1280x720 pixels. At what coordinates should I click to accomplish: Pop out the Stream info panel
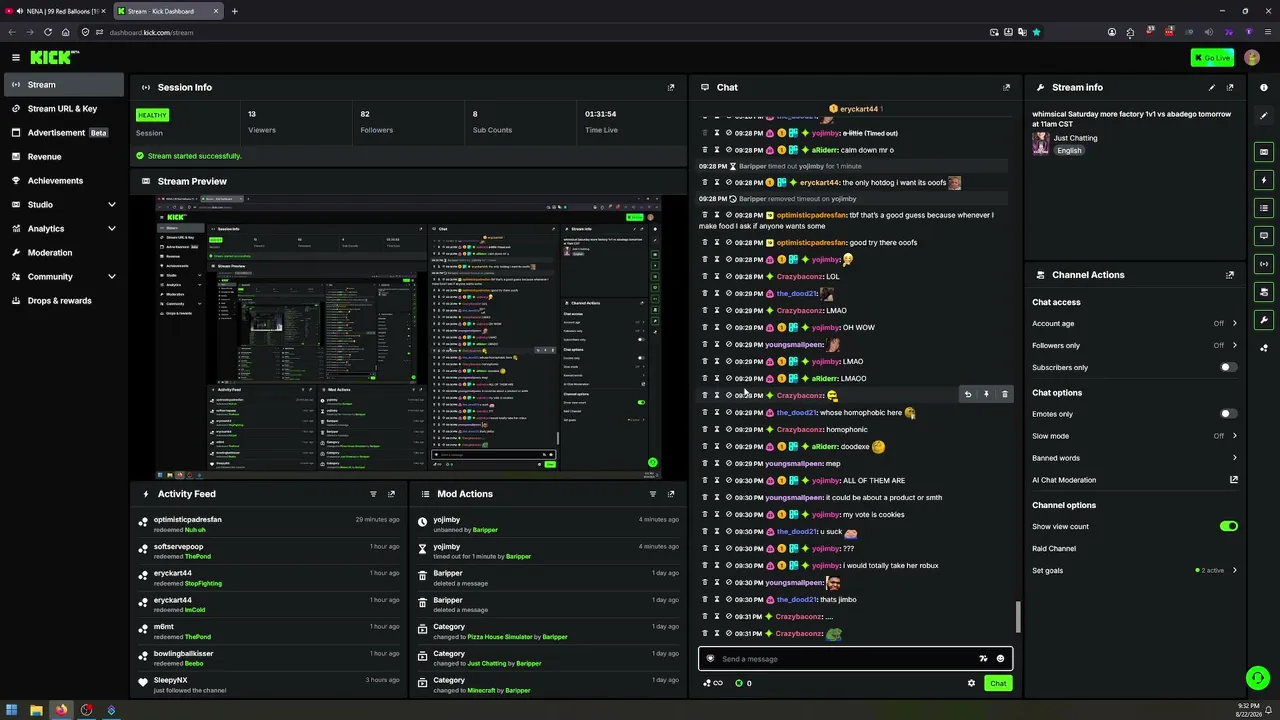coord(1230,87)
